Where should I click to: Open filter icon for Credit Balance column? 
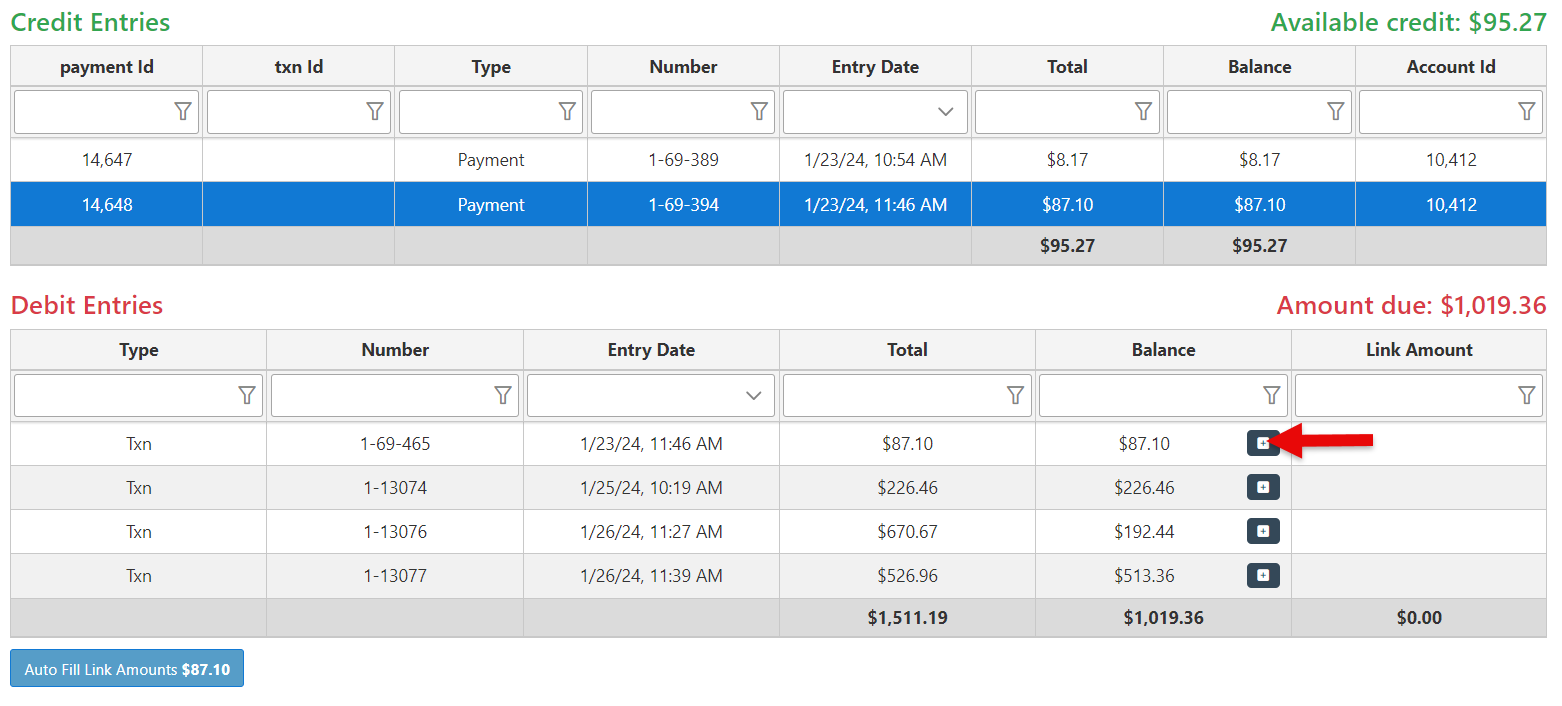tap(1335, 112)
